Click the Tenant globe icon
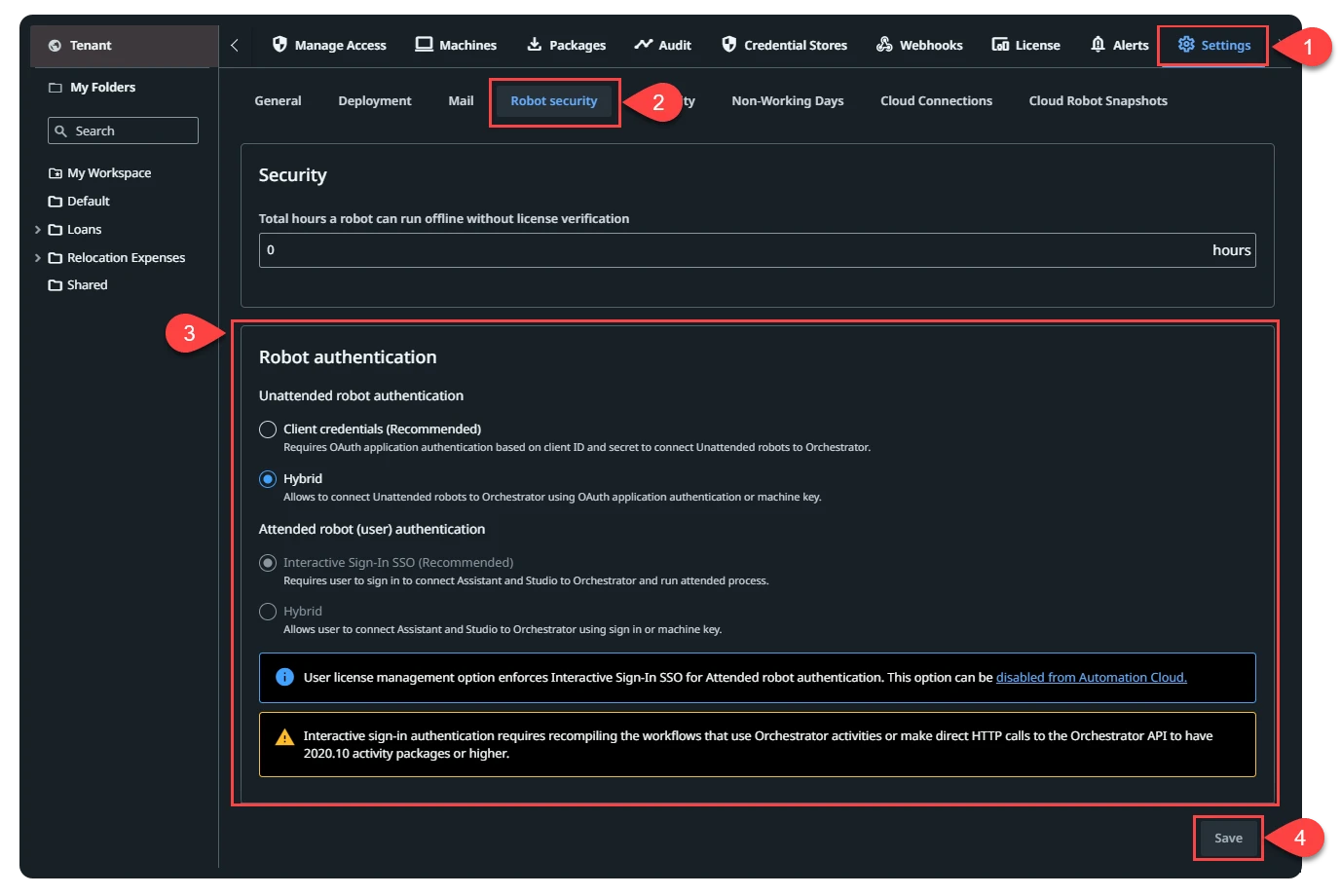This screenshot has width=1341, height=896. (55, 46)
